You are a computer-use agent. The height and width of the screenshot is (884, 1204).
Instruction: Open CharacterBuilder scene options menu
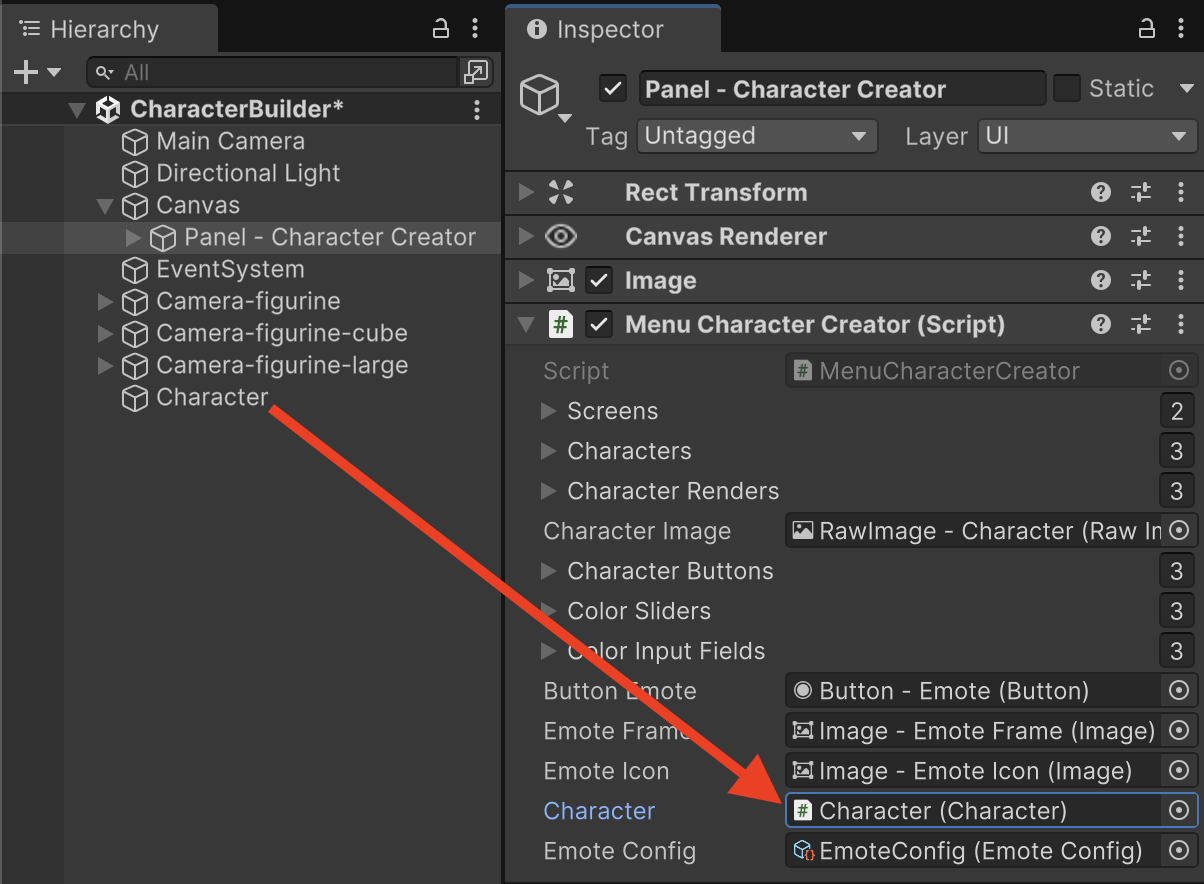(477, 109)
